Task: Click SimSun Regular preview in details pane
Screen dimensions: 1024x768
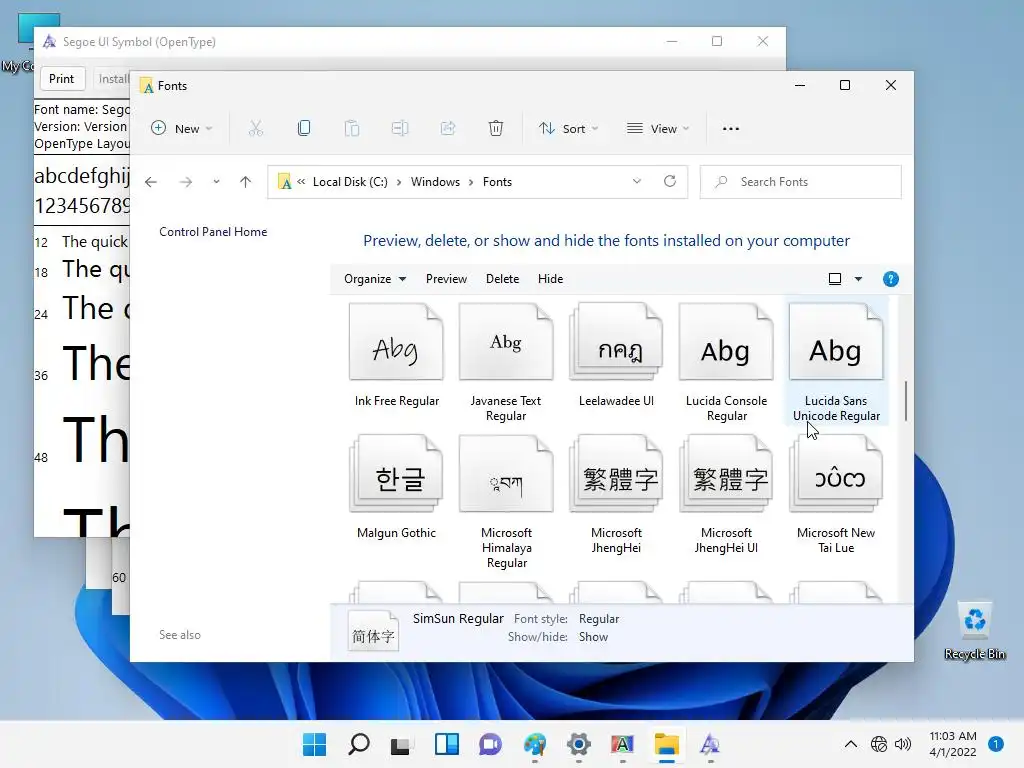Action: click(x=373, y=632)
